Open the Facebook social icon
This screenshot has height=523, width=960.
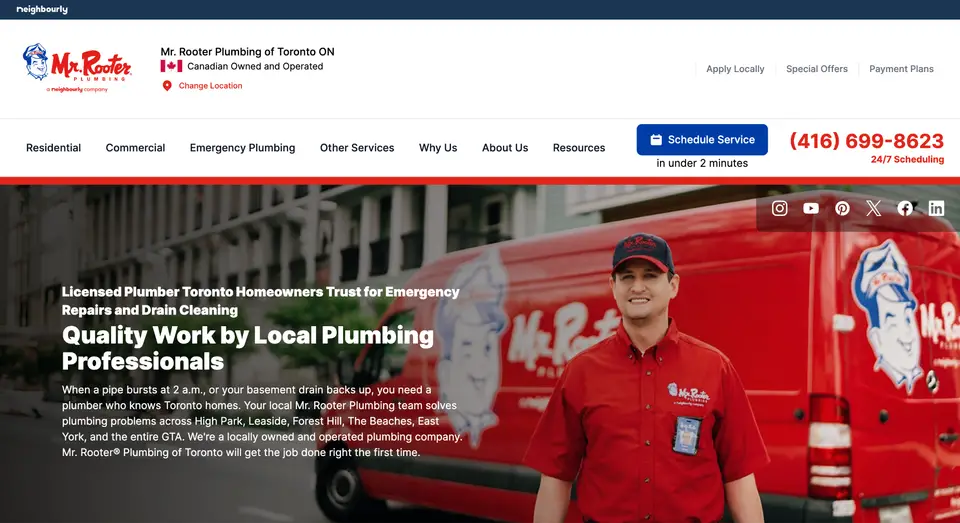[x=905, y=208]
